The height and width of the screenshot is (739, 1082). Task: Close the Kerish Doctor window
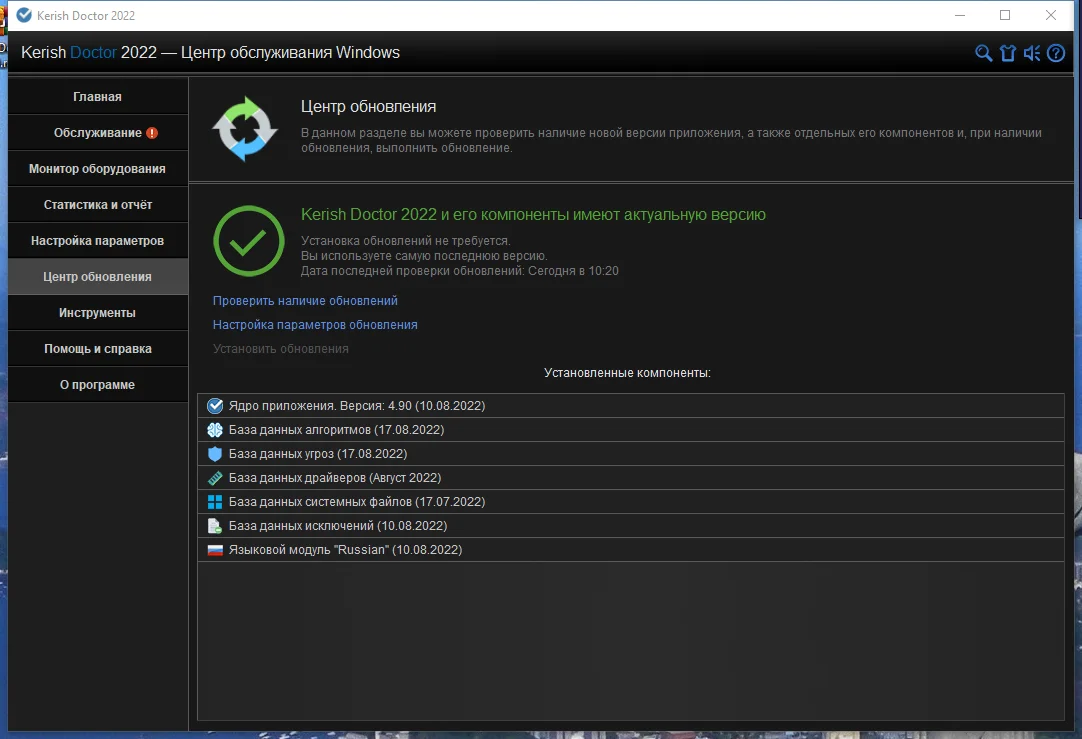click(x=1051, y=15)
